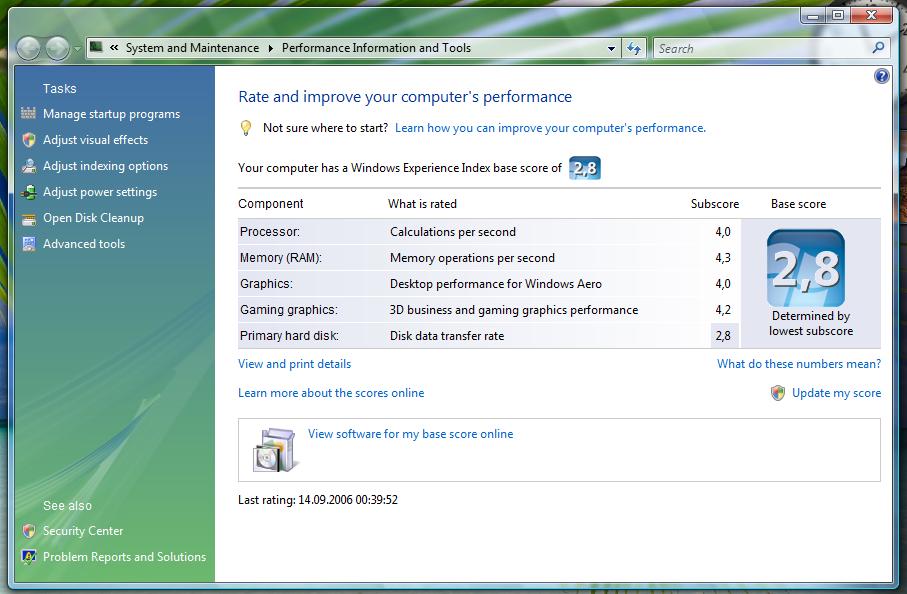
Task: Minimize the window
Action: point(813,16)
